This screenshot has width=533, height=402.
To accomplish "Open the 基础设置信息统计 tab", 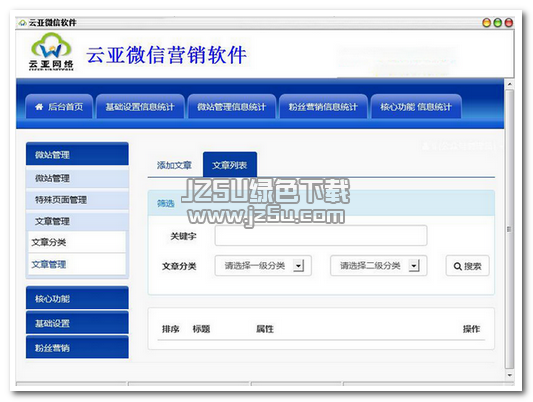I will coord(140,107).
